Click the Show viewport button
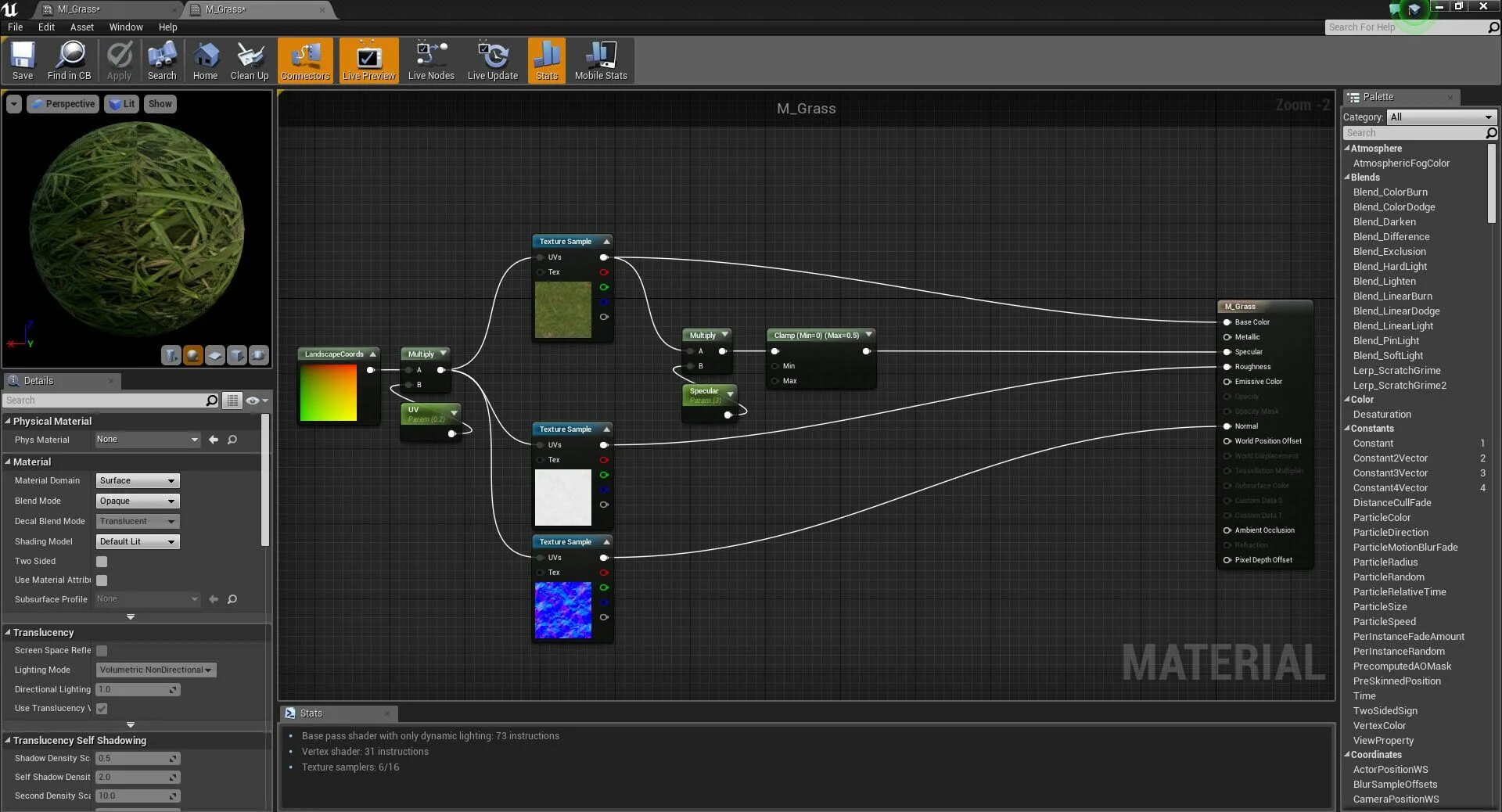Image resolution: width=1502 pixels, height=812 pixels. coord(160,104)
